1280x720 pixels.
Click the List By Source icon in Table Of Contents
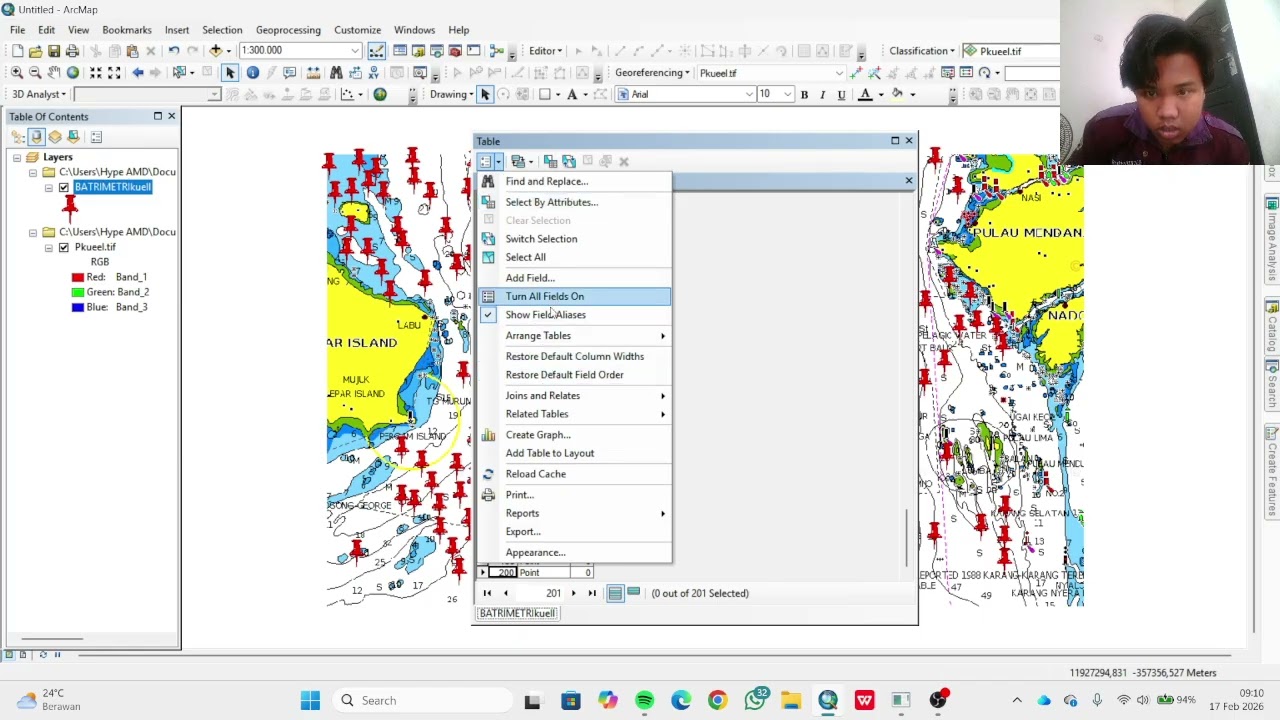(37, 137)
